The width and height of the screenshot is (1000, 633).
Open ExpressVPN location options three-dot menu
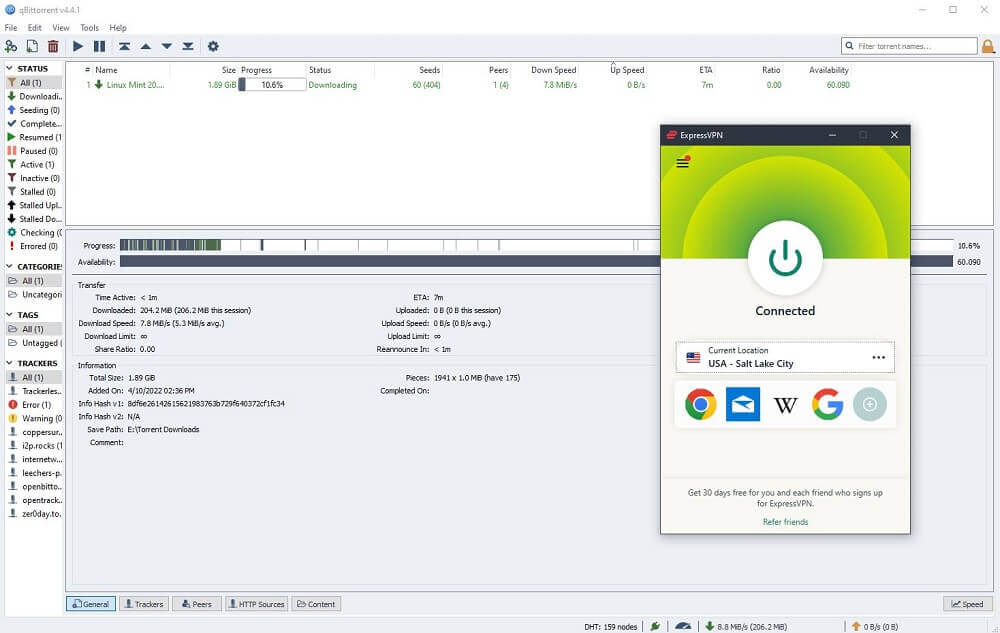[x=878, y=357]
